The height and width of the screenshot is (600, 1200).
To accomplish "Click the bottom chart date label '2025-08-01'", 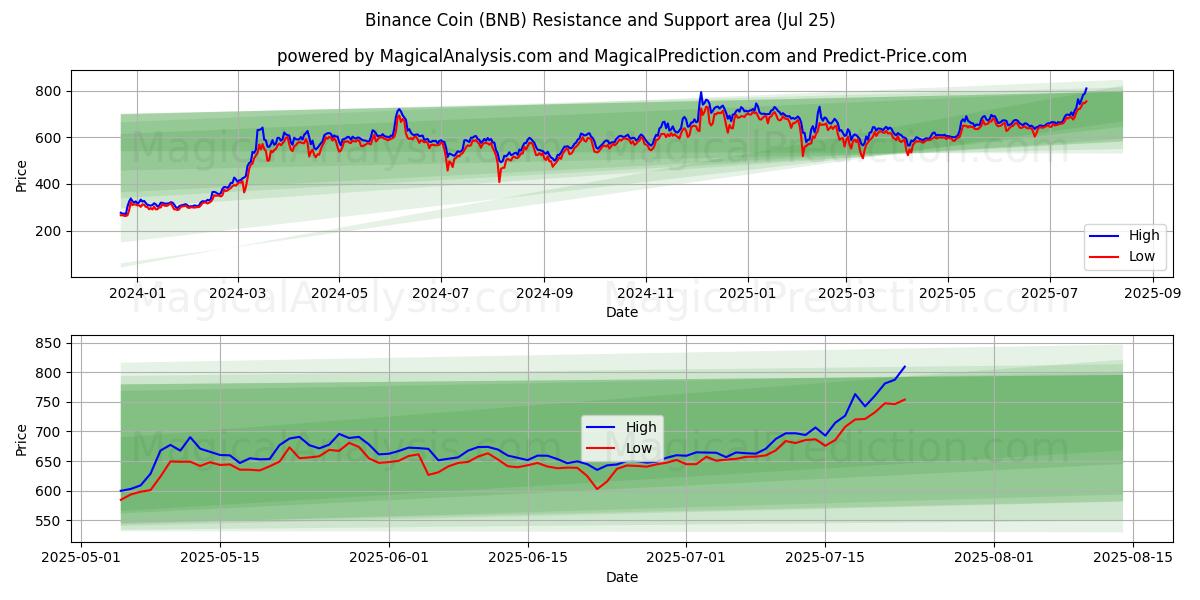I will point(994,559).
